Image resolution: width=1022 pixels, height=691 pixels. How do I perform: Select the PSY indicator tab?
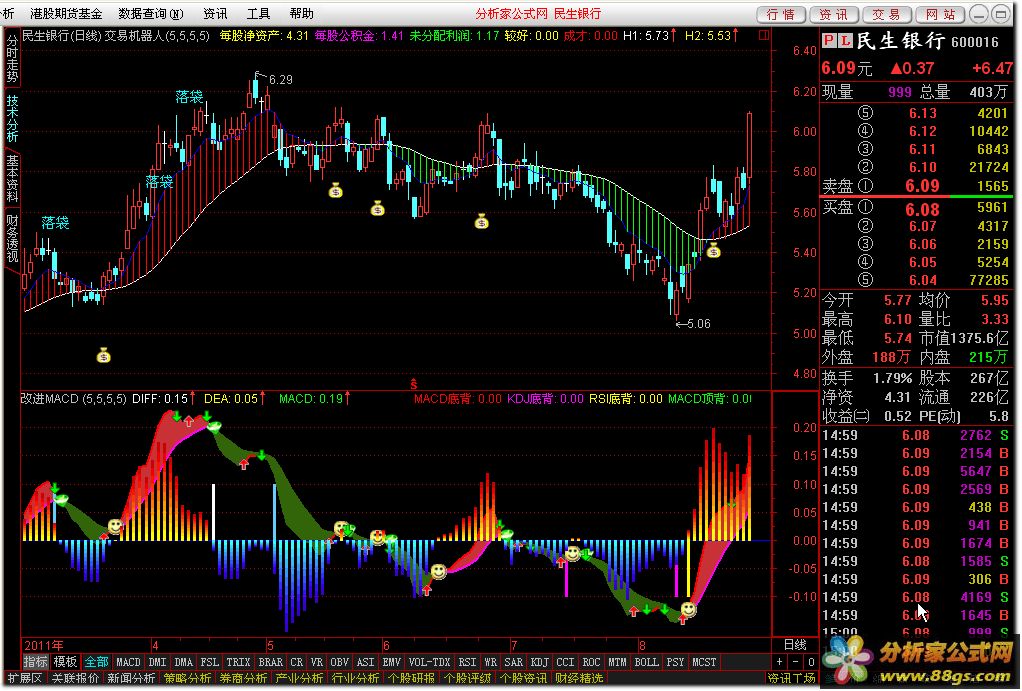point(676,662)
